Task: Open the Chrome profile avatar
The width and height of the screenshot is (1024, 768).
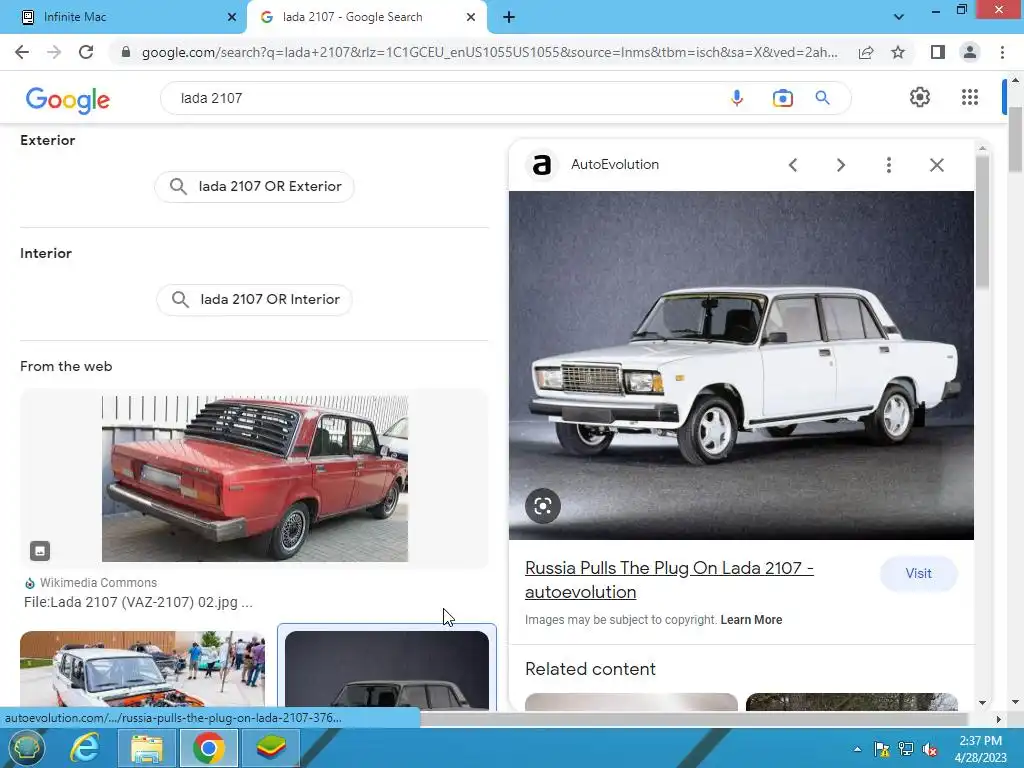Action: coord(970,52)
